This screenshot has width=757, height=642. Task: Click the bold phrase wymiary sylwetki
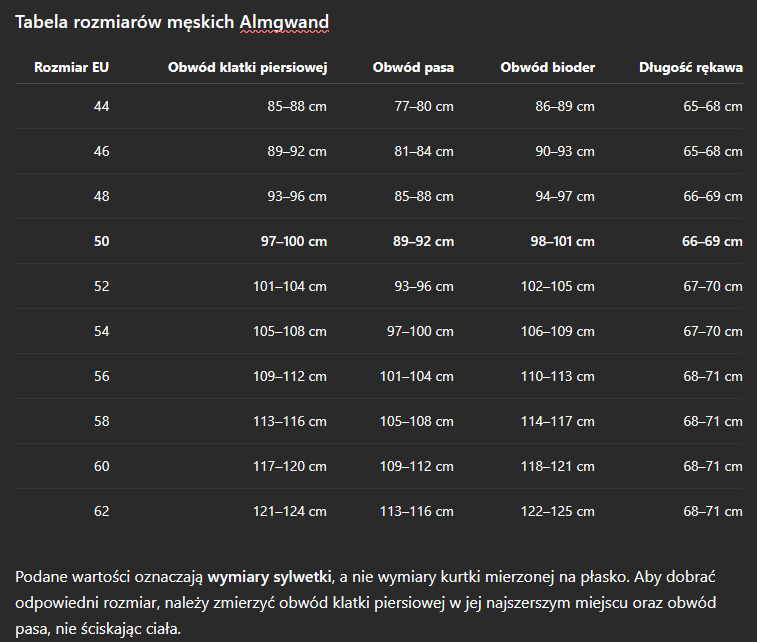pos(269,577)
